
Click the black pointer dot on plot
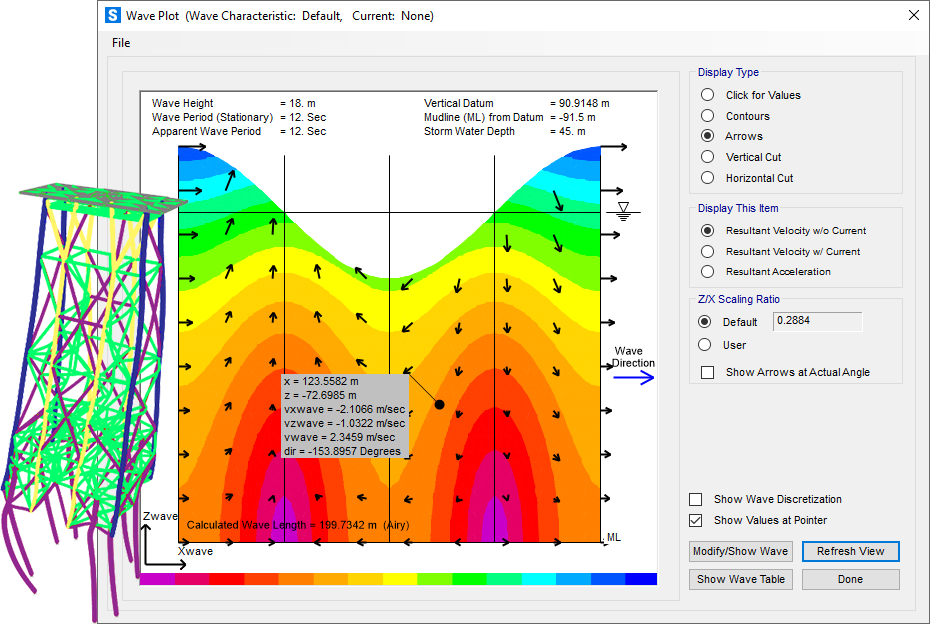click(439, 404)
